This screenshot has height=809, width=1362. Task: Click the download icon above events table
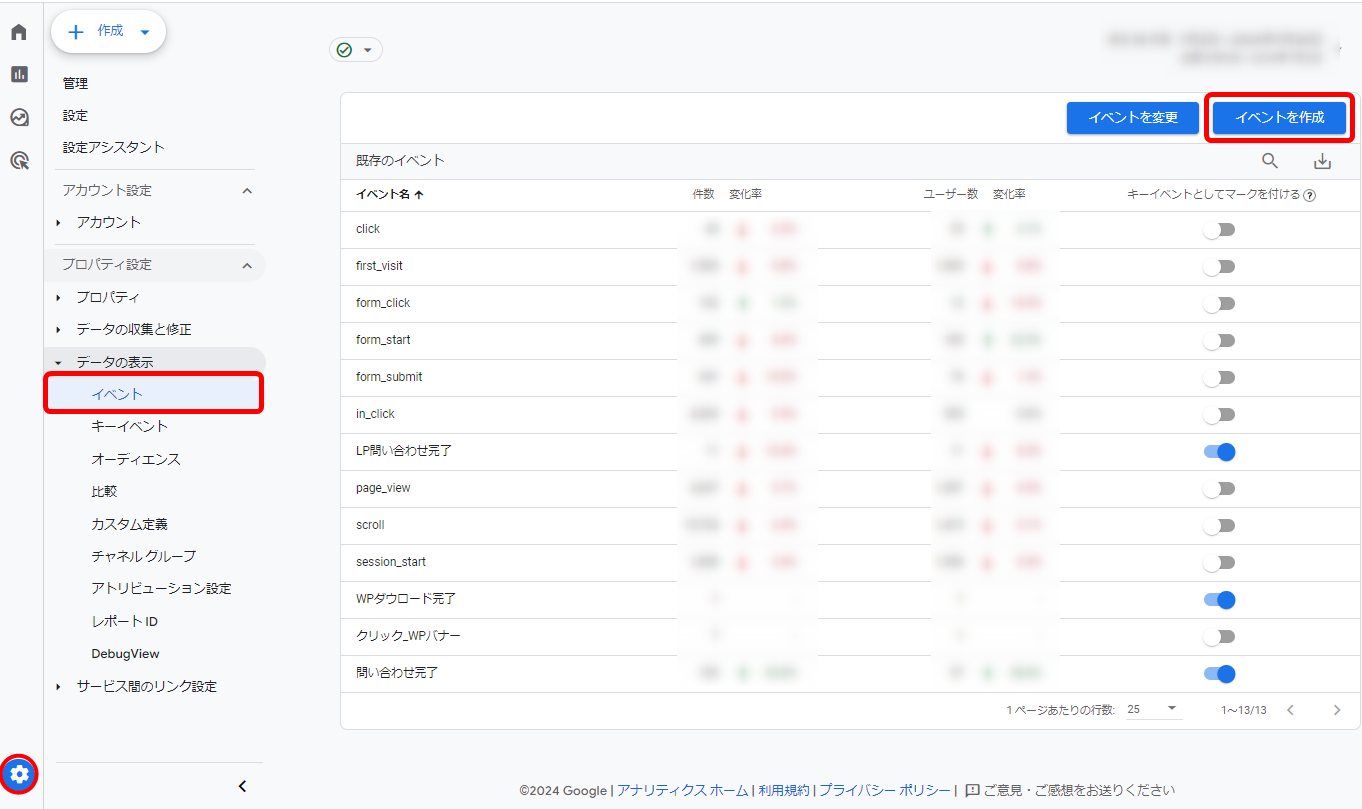(x=1322, y=160)
